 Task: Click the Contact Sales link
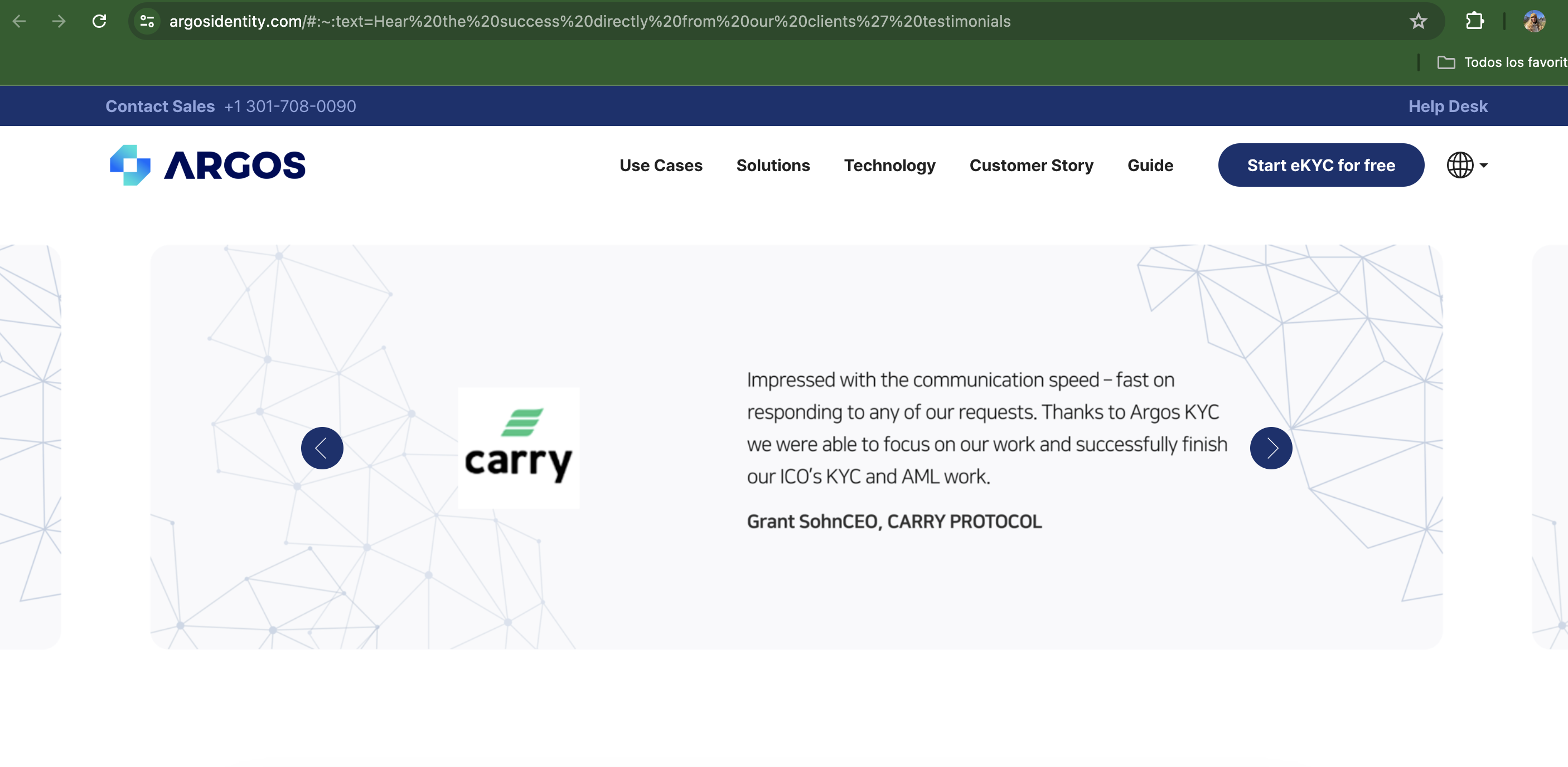[x=160, y=106]
